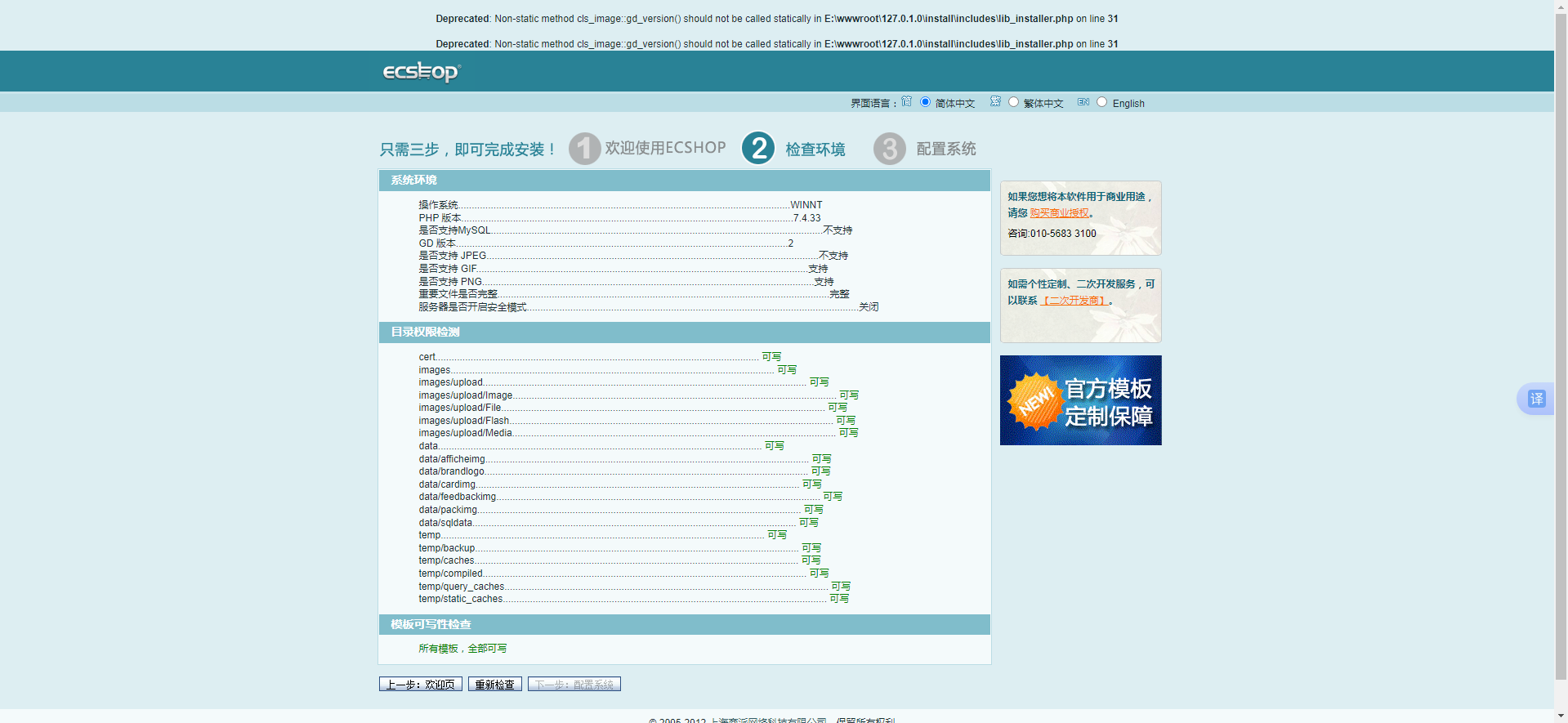1568x723 pixels.
Task: Click the PHP 版本 7.4.33 value
Action: (x=806, y=218)
